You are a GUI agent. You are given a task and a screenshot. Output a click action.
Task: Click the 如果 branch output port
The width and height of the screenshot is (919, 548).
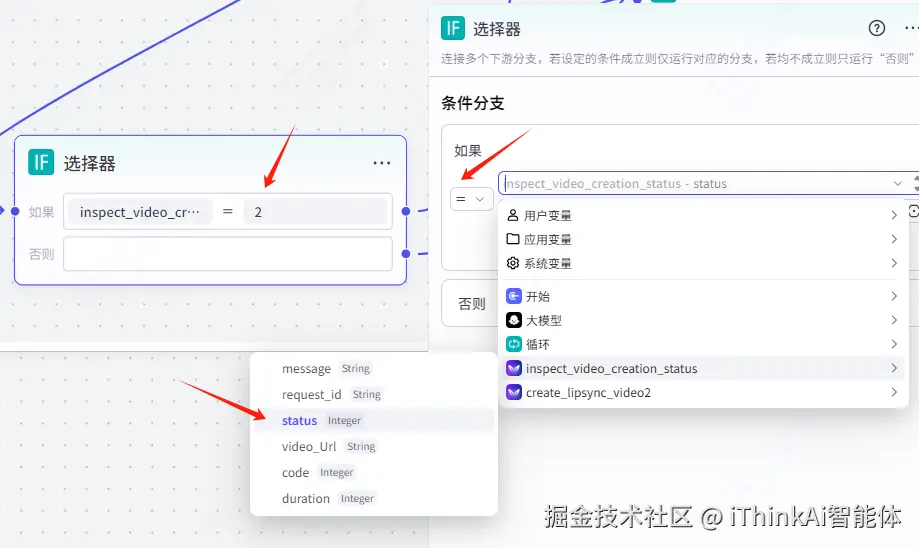coord(406,211)
